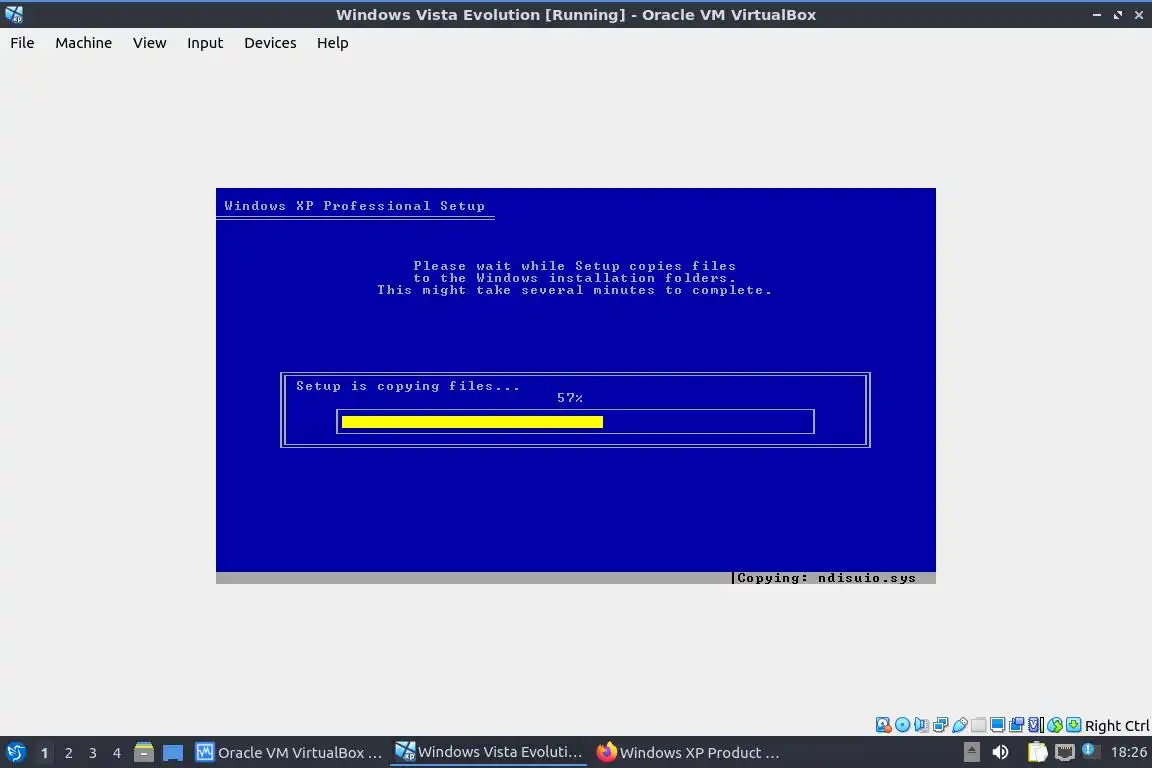The image size is (1152, 768).
Task: Click the keyboard capture green arrow icon
Action: [x=1073, y=725]
